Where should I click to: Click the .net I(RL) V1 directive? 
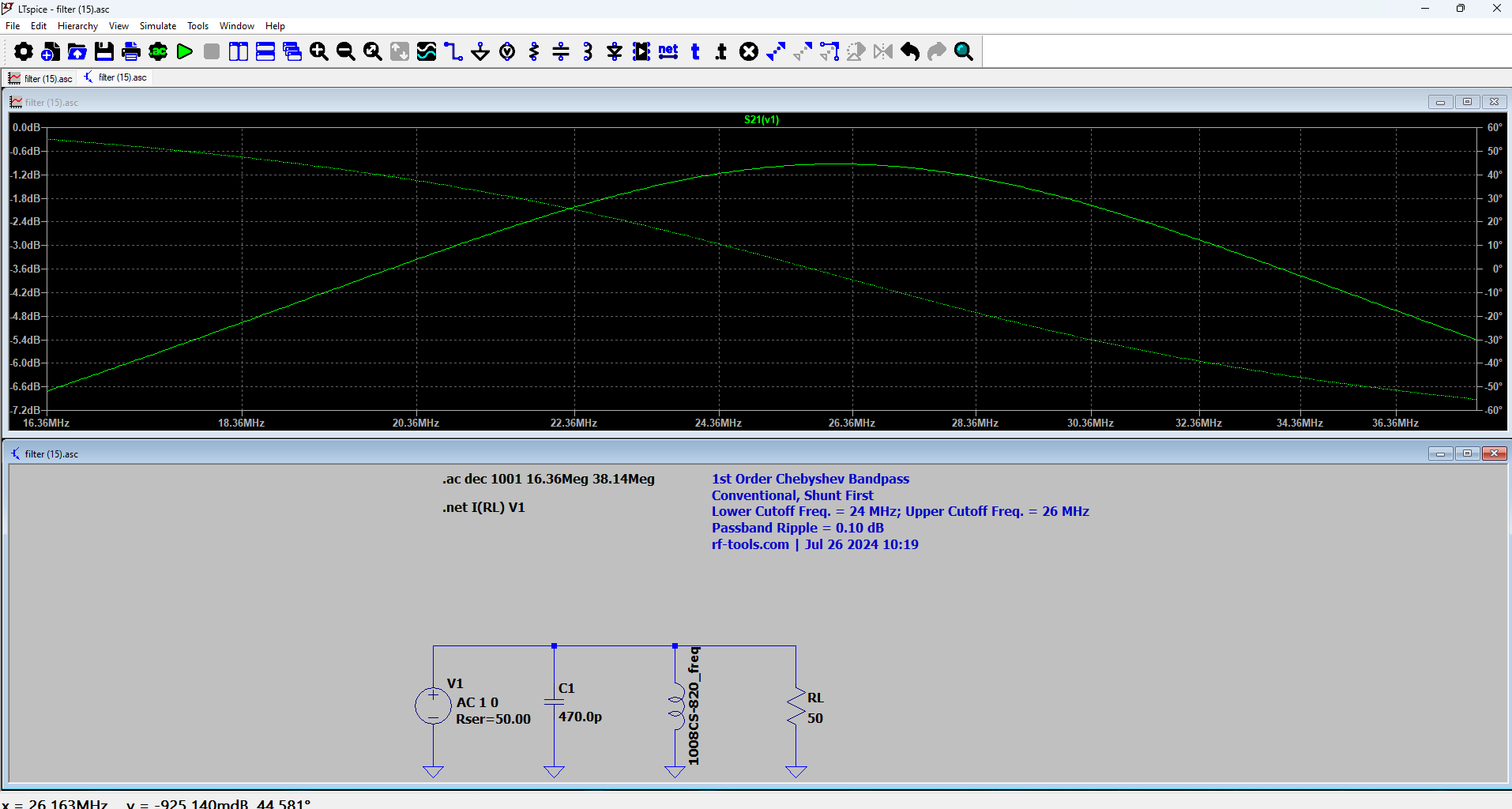click(x=483, y=507)
